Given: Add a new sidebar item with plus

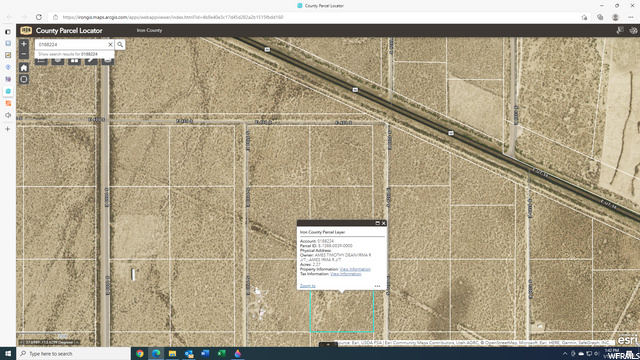Looking at the screenshot, I should pyautogui.click(x=8, y=129).
